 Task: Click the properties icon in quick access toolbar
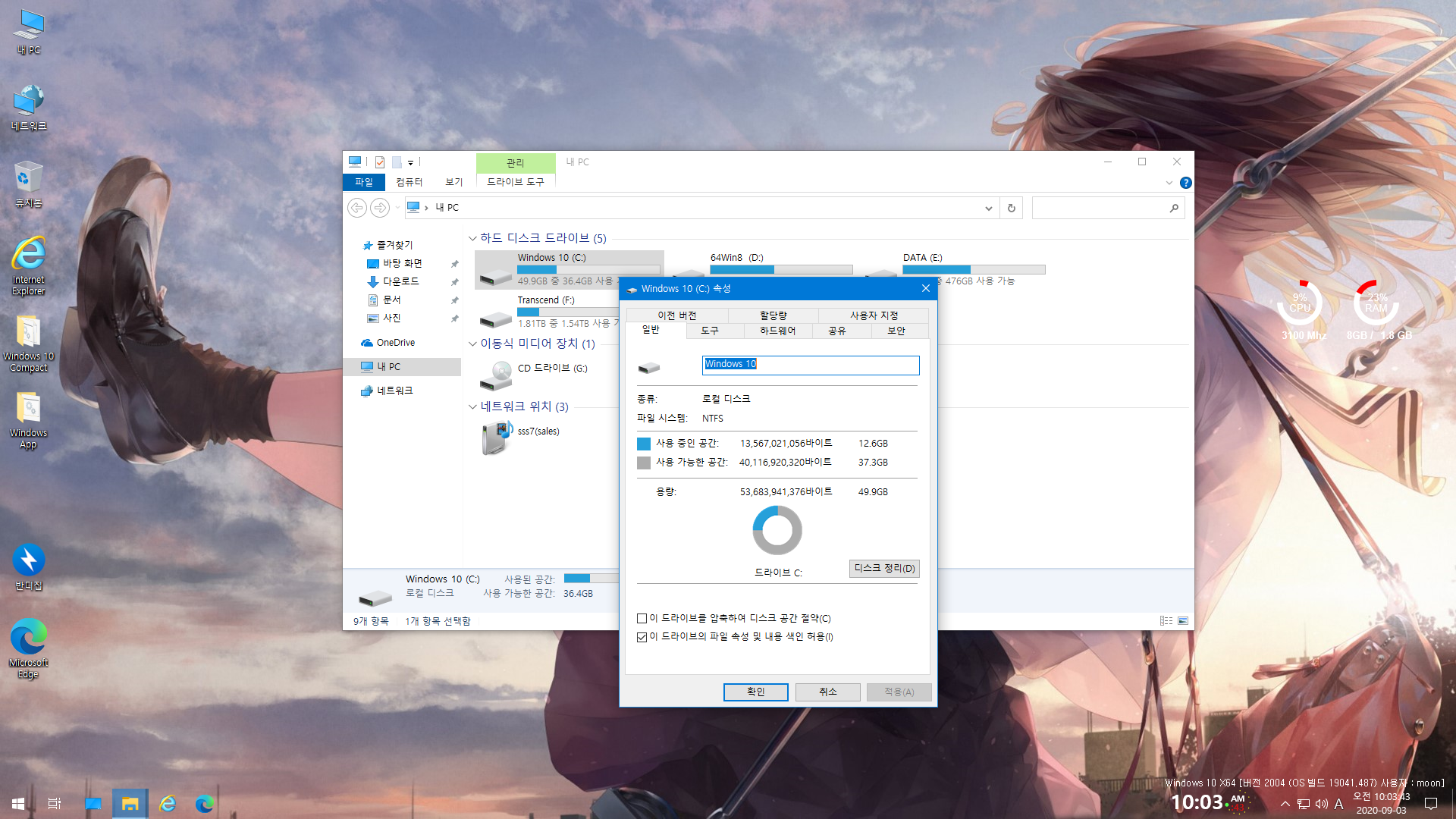pyautogui.click(x=380, y=162)
